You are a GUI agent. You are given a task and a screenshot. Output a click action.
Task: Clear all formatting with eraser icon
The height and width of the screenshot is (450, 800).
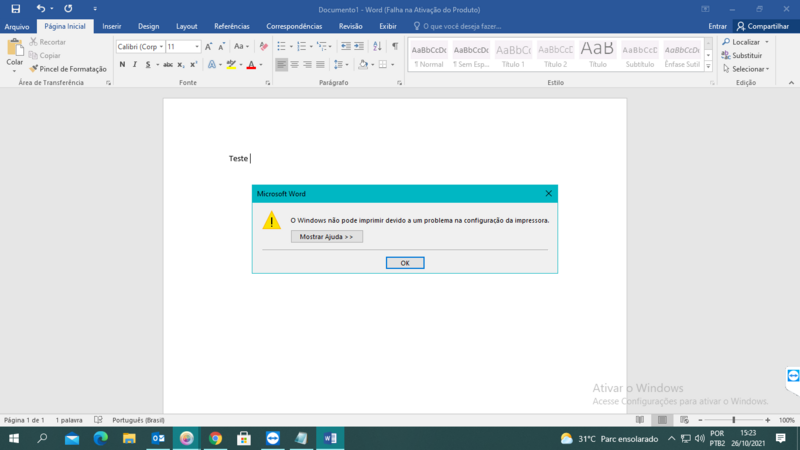pyautogui.click(x=263, y=46)
